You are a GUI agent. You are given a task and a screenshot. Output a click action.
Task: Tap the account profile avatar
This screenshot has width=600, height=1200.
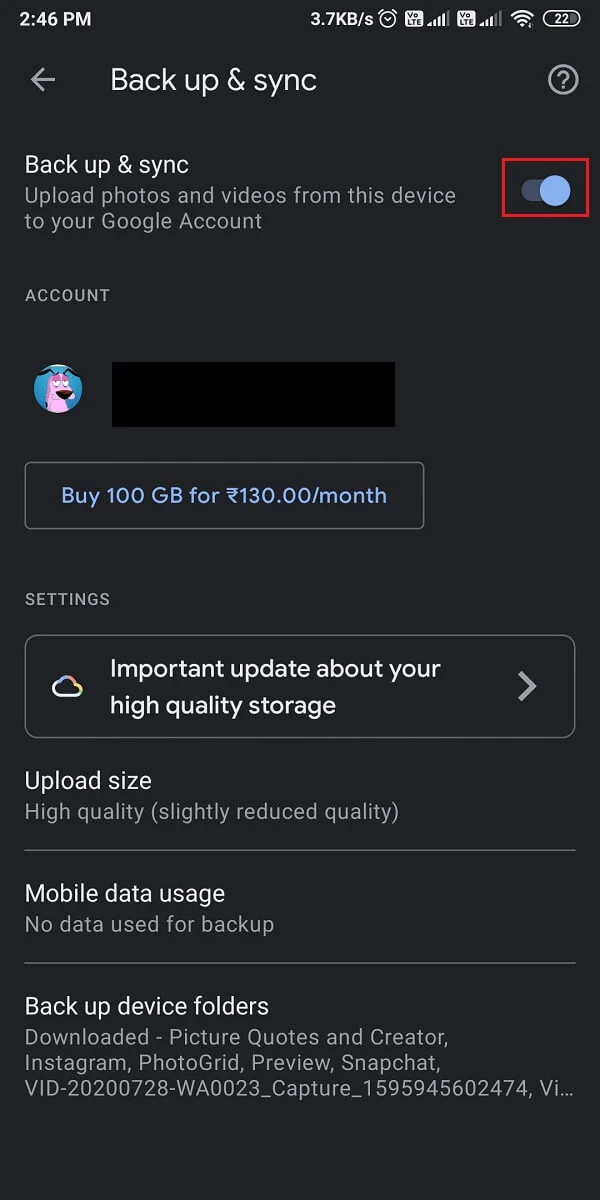point(58,389)
